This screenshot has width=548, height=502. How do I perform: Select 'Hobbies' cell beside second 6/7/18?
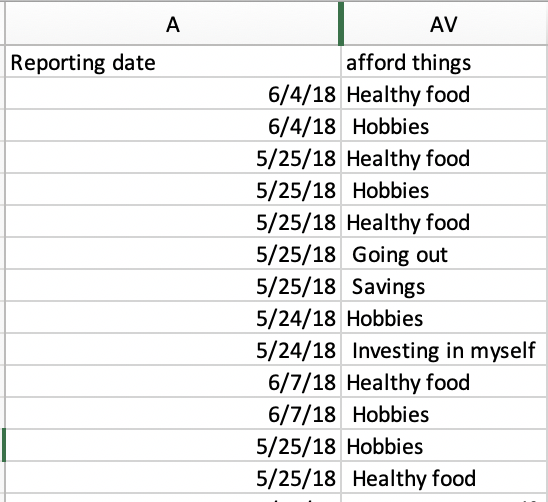tap(444, 414)
